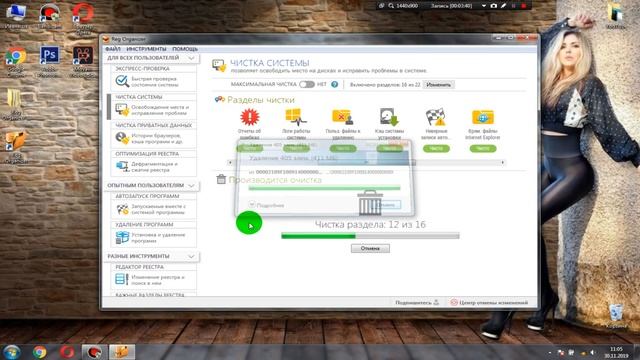This screenshot has height=360, width=640.
Task: Click the 'Экспресс-проверка' sidebar heading
Action: [x=142, y=69]
